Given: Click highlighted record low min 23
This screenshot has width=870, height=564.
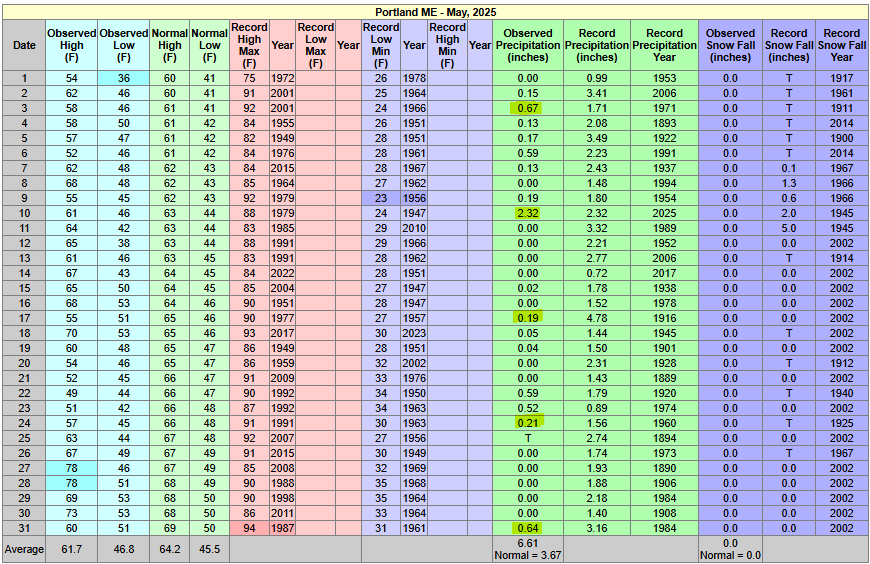Looking at the screenshot, I should [x=381, y=198].
